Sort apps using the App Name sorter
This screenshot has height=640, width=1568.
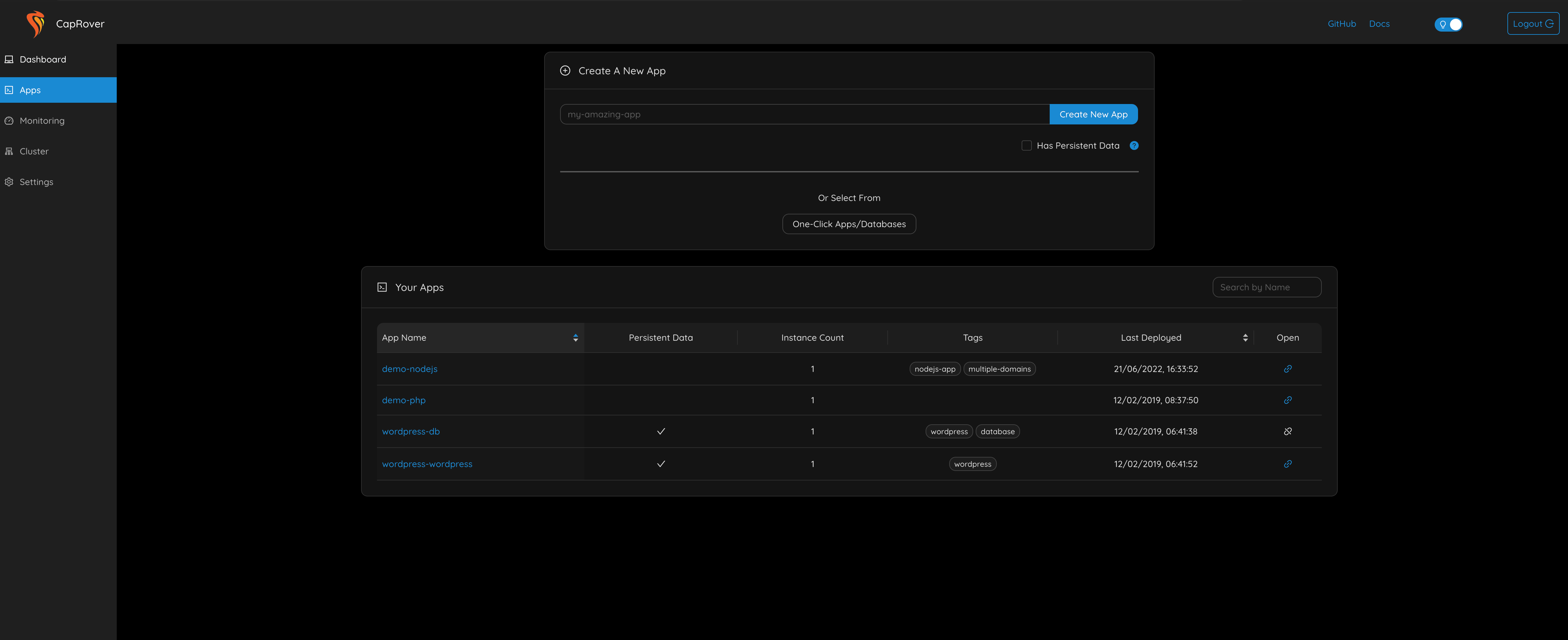point(575,337)
